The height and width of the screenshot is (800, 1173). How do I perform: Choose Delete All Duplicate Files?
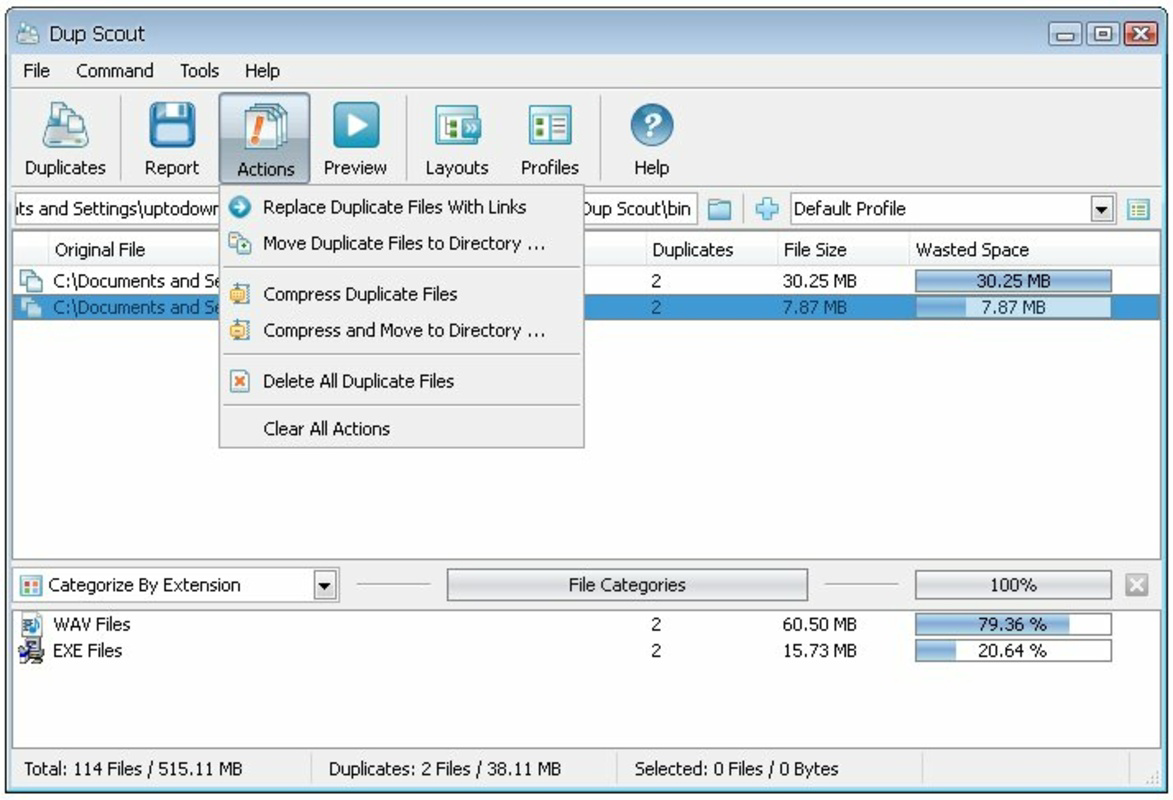coord(402,381)
